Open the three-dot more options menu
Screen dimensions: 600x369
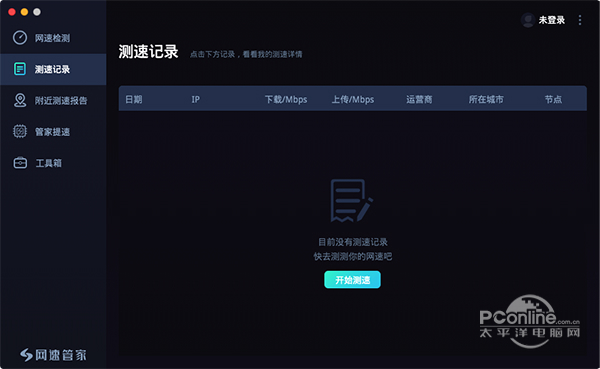(x=580, y=20)
